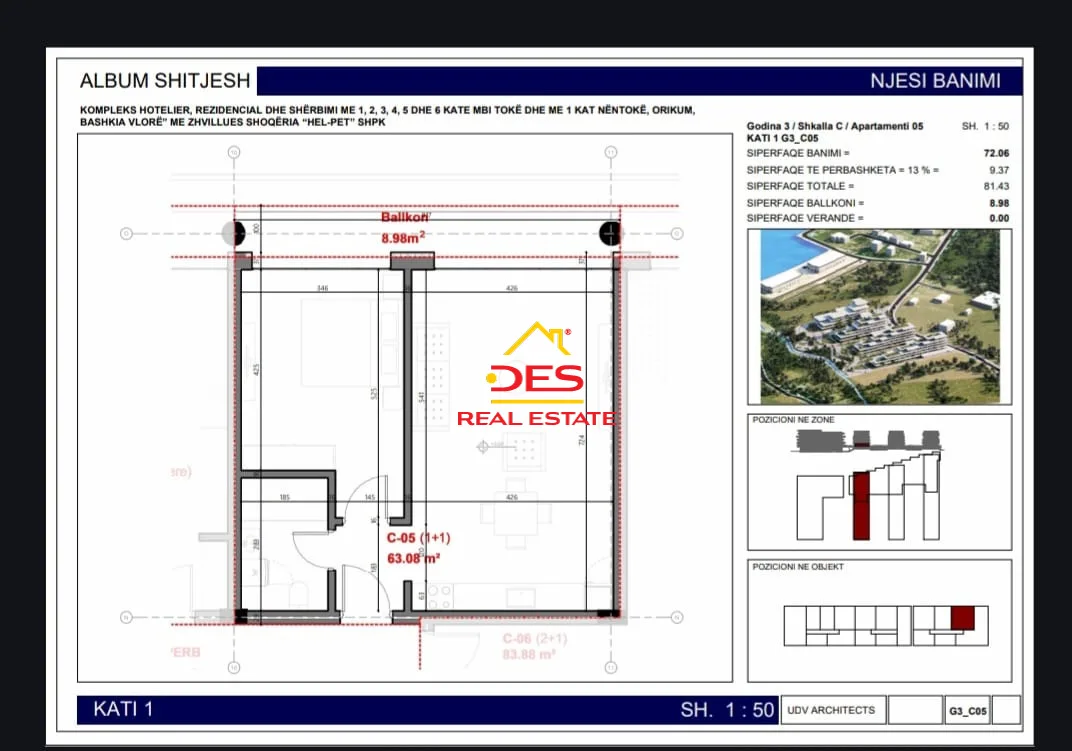Click the red "Ballkon" label on the plan
The image size is (1072, 751).
click(405, 218)
